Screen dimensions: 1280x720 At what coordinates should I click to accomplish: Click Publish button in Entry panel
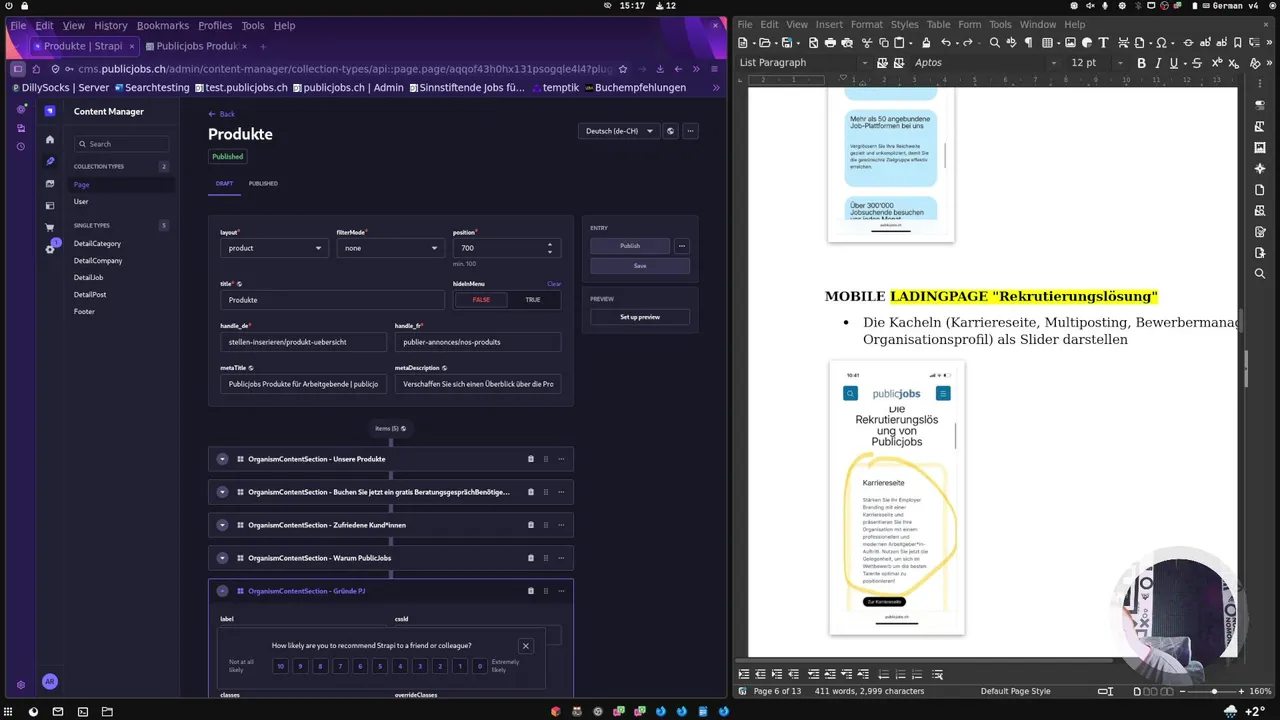(630, 246)
